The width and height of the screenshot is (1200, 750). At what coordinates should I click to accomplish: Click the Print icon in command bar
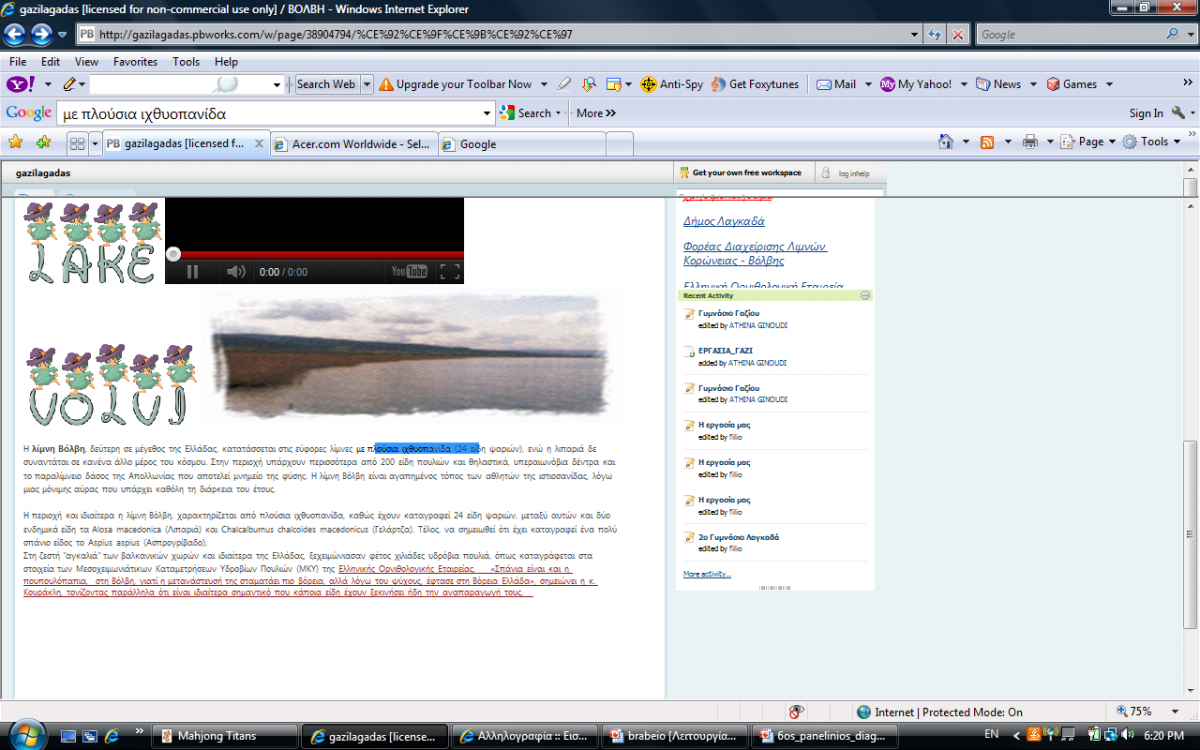(1030, 142)
